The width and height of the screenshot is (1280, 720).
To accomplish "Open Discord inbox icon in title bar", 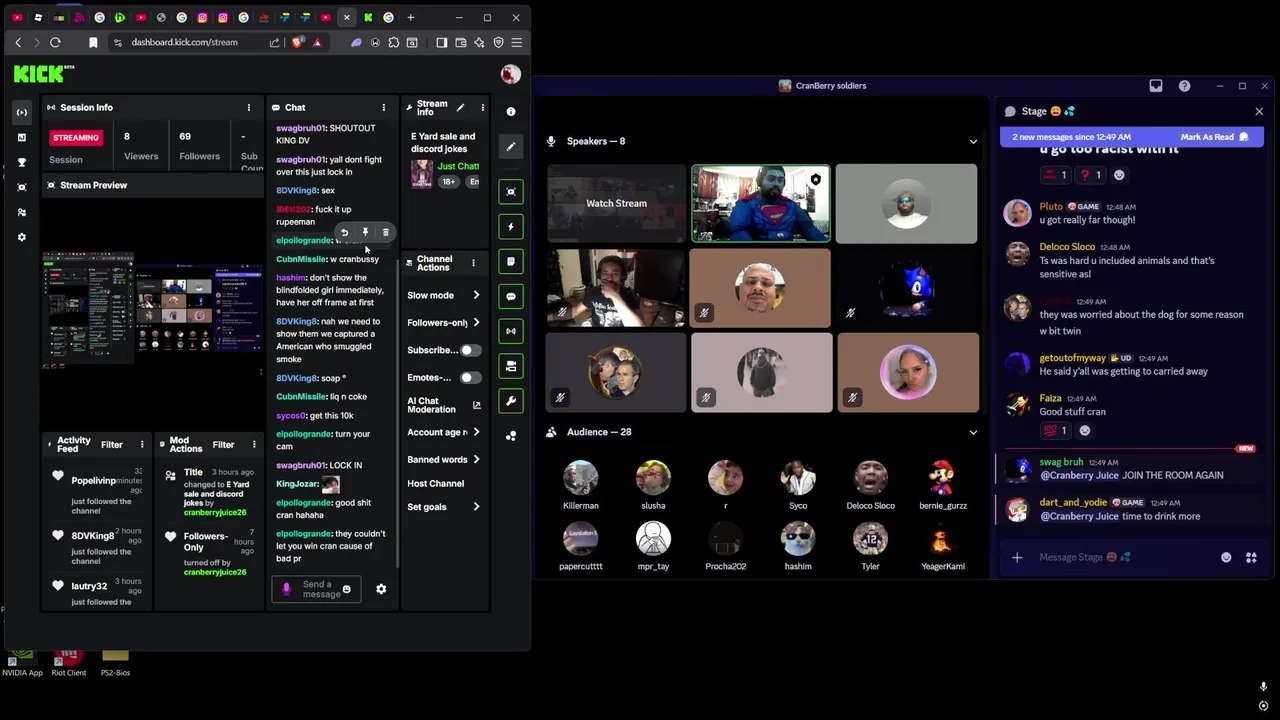I will [1156, 86].
